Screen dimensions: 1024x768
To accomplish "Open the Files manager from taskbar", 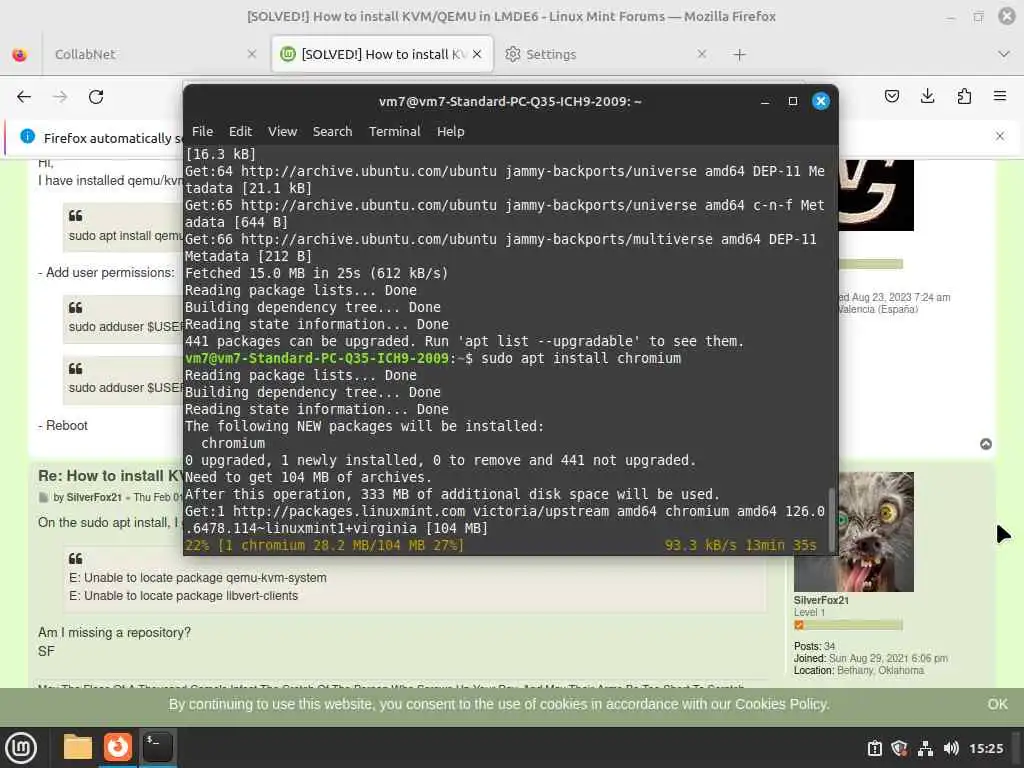I will point(78,747).
